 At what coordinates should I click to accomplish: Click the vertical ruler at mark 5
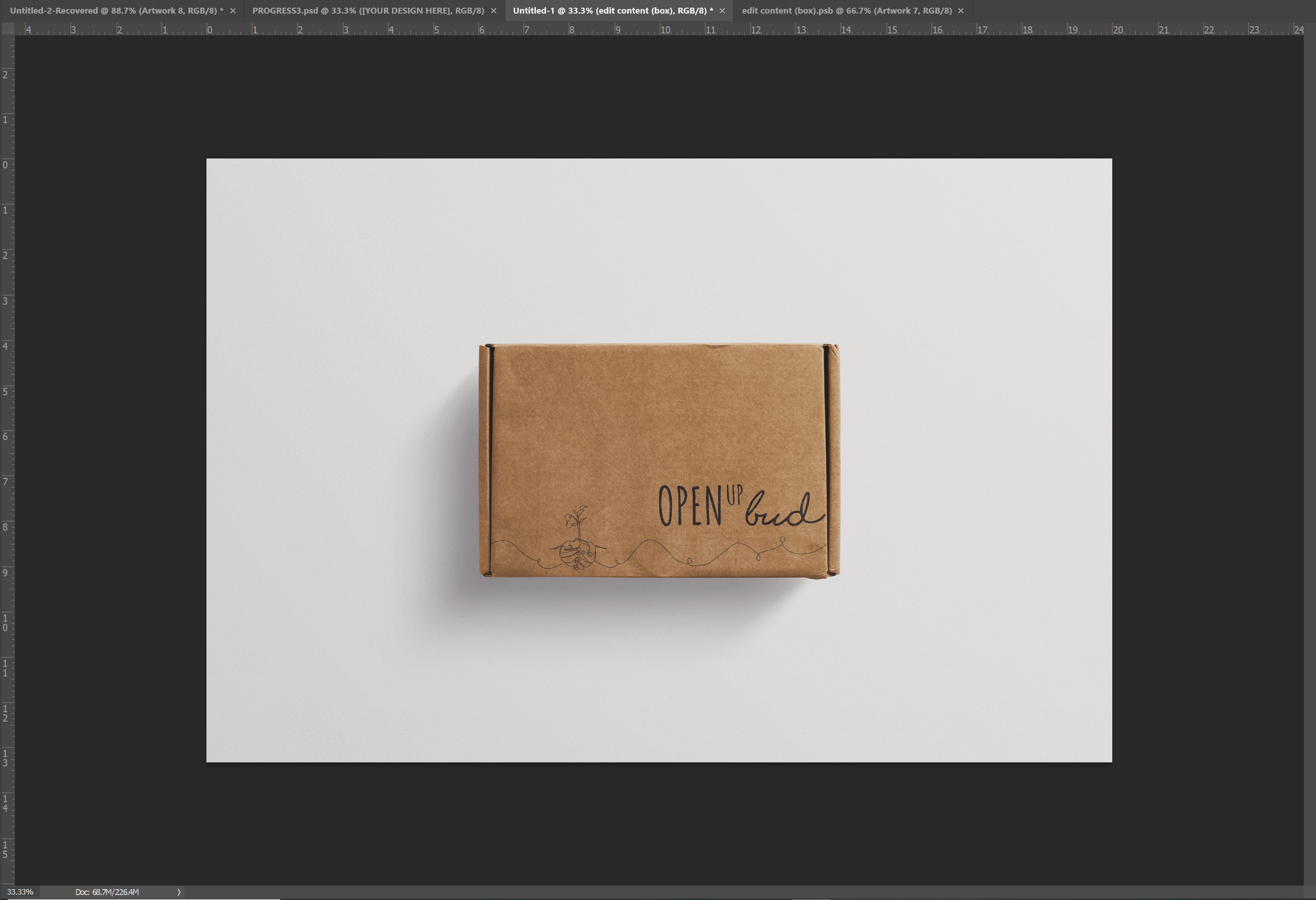coord(7,392)
